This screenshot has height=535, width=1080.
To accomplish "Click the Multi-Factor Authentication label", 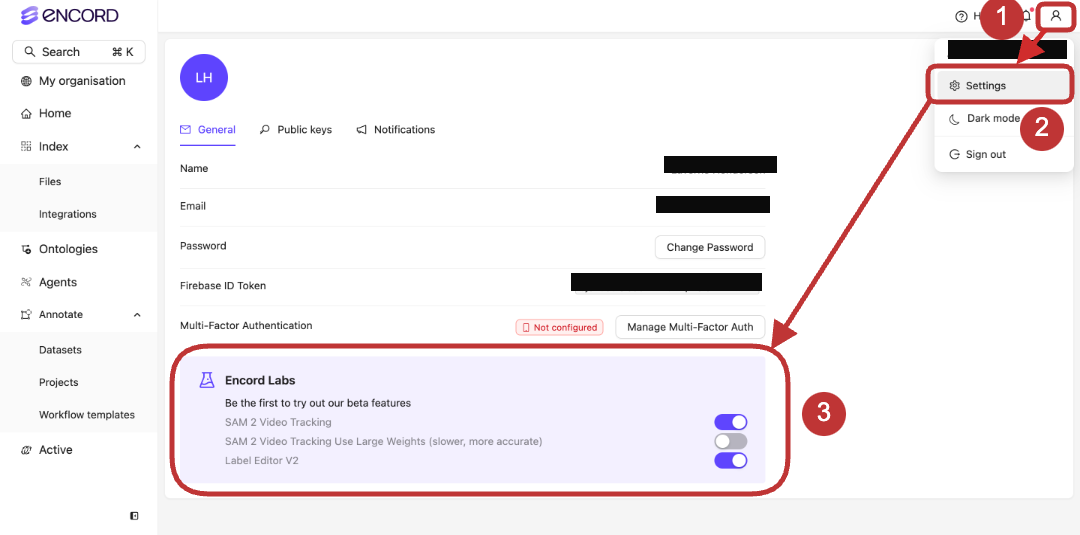I will [246, 326].
